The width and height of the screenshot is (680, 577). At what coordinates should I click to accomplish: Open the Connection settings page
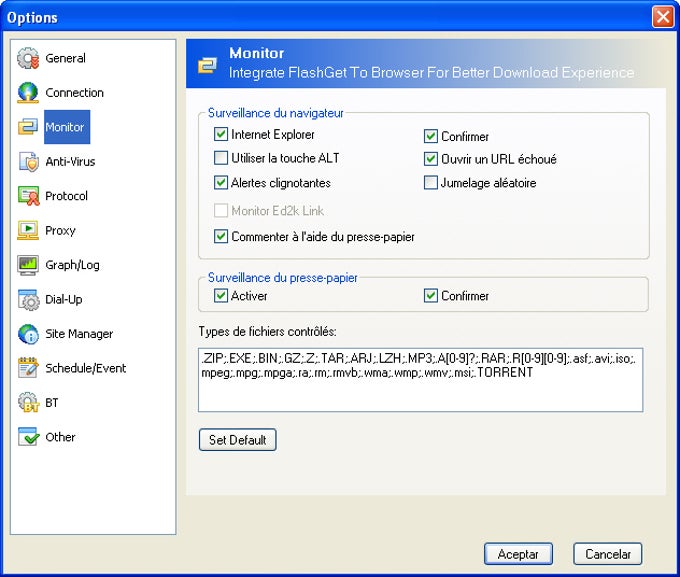[x=74, y=92]
